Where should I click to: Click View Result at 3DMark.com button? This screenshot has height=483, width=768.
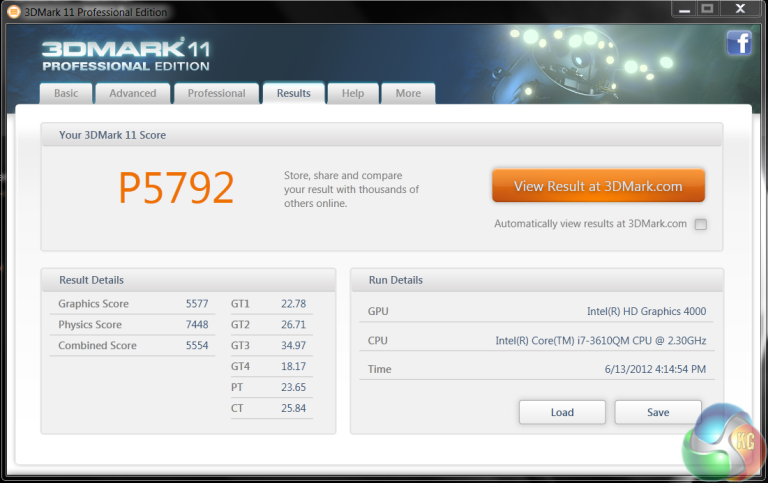[x=598, y=186]
